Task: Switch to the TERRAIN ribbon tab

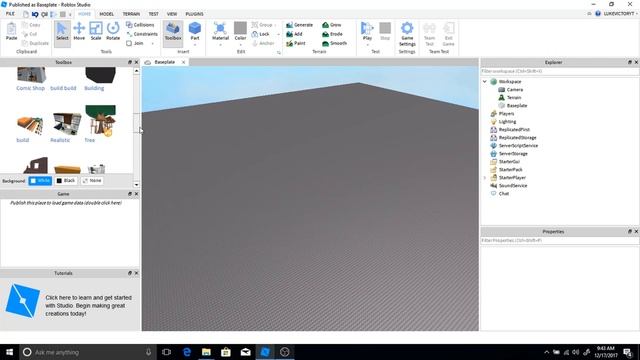Action: [131, 13]
